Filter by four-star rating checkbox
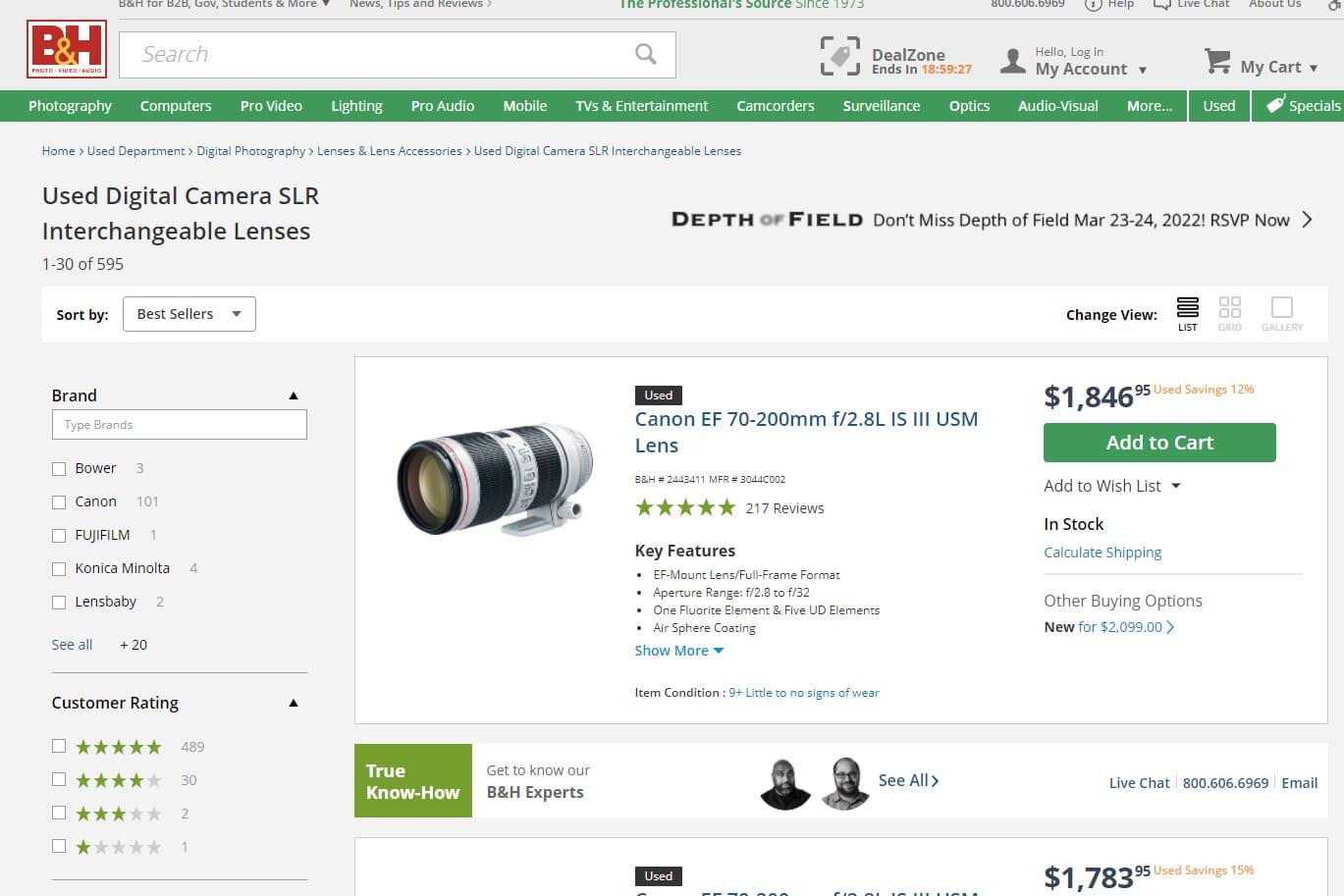The width and height of the screenshot is (1344, 896). tap(59, 779)
